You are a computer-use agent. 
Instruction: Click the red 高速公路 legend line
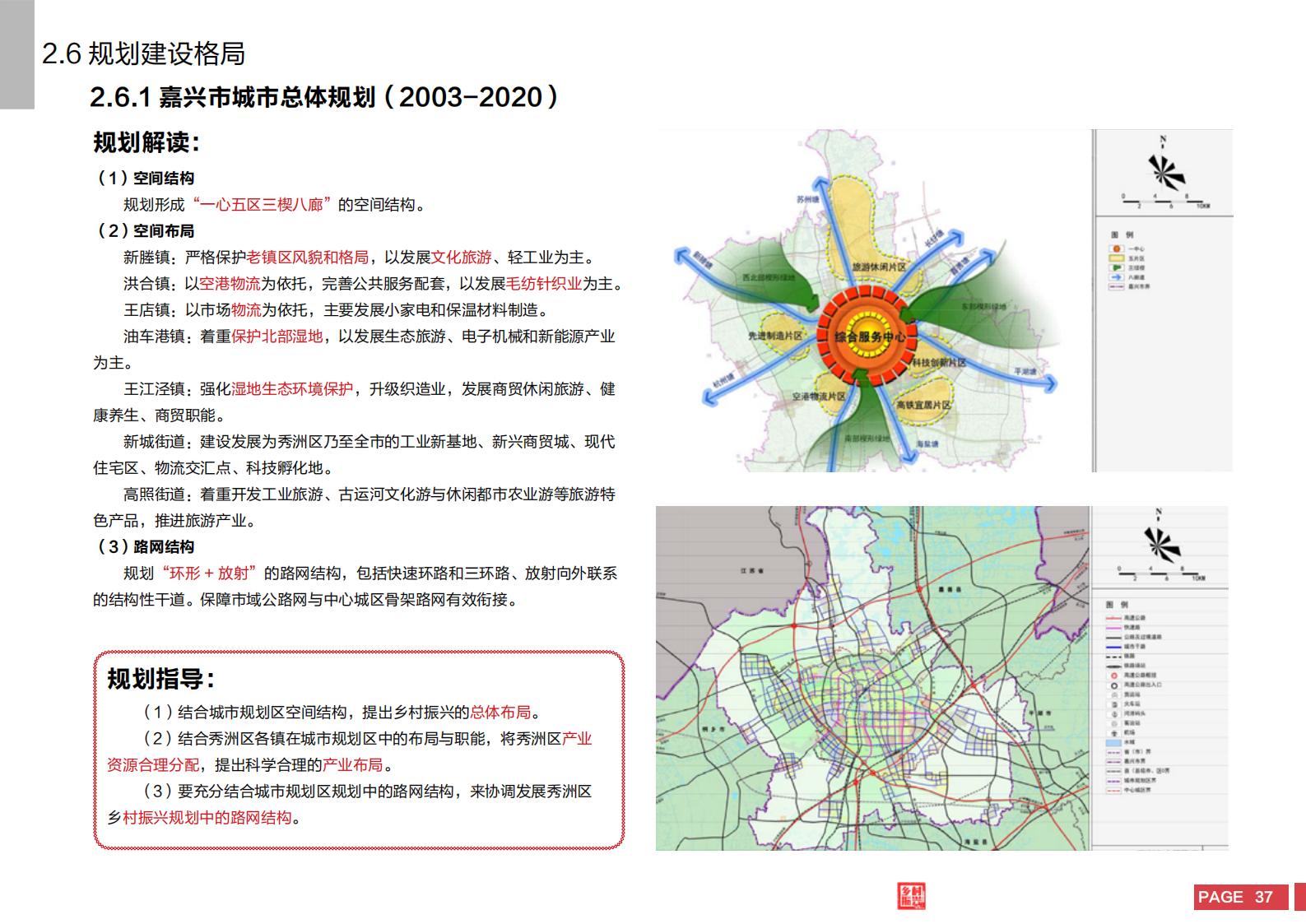tap(1113, 617)
